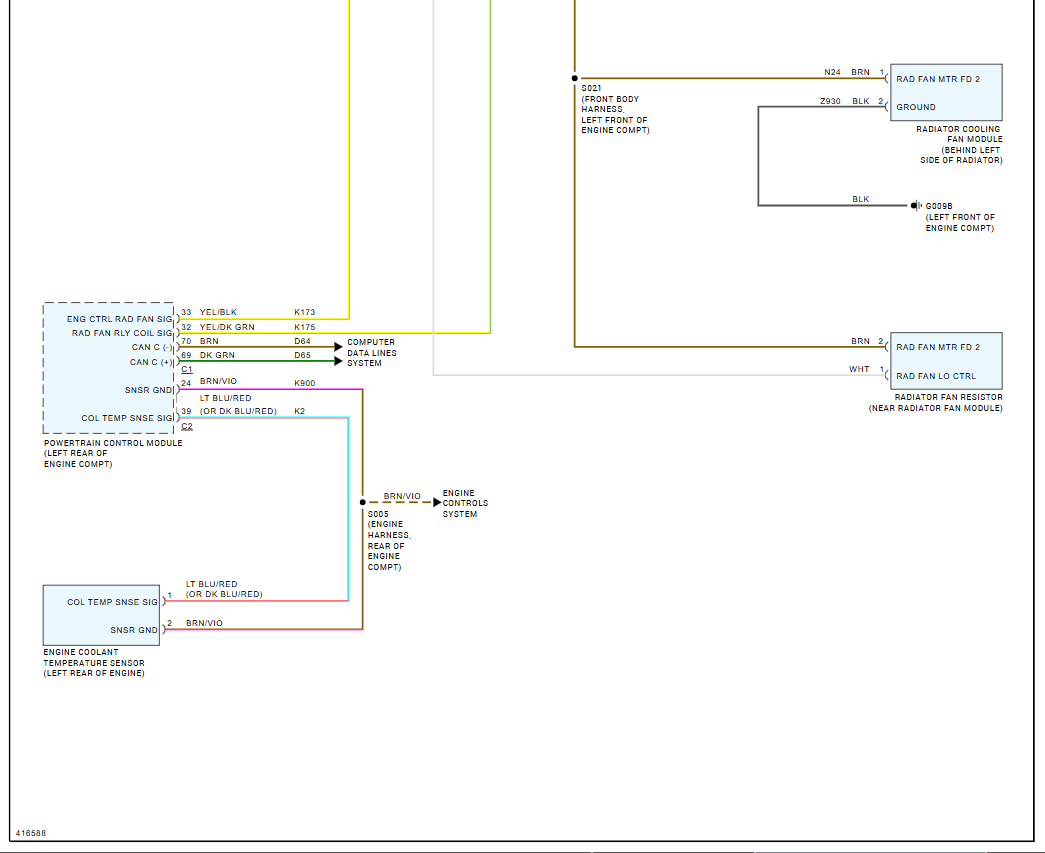The height and width of the screenshot is (853, 1045).
Task: Open the Computer Data Lines System reference
Action: [371, 352]
